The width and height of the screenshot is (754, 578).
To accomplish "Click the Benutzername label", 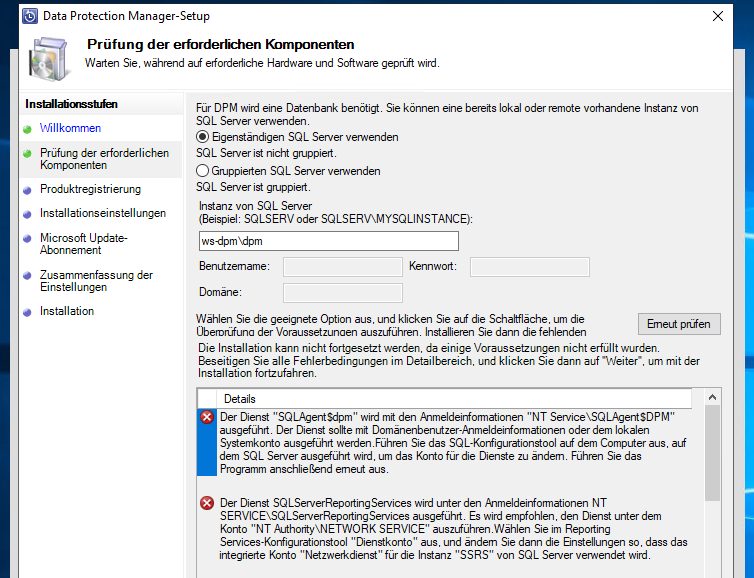I will click(235, 266).
